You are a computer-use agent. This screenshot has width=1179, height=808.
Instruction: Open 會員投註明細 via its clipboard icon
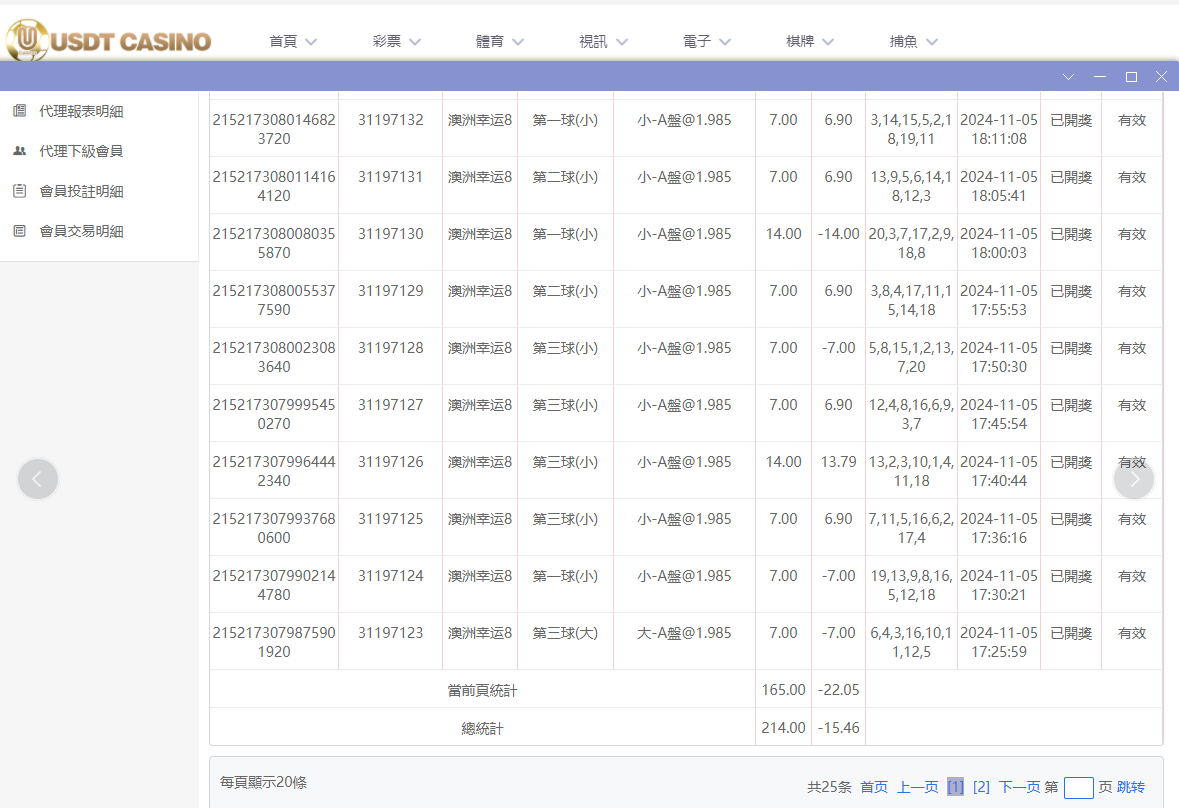pos(17,191)
